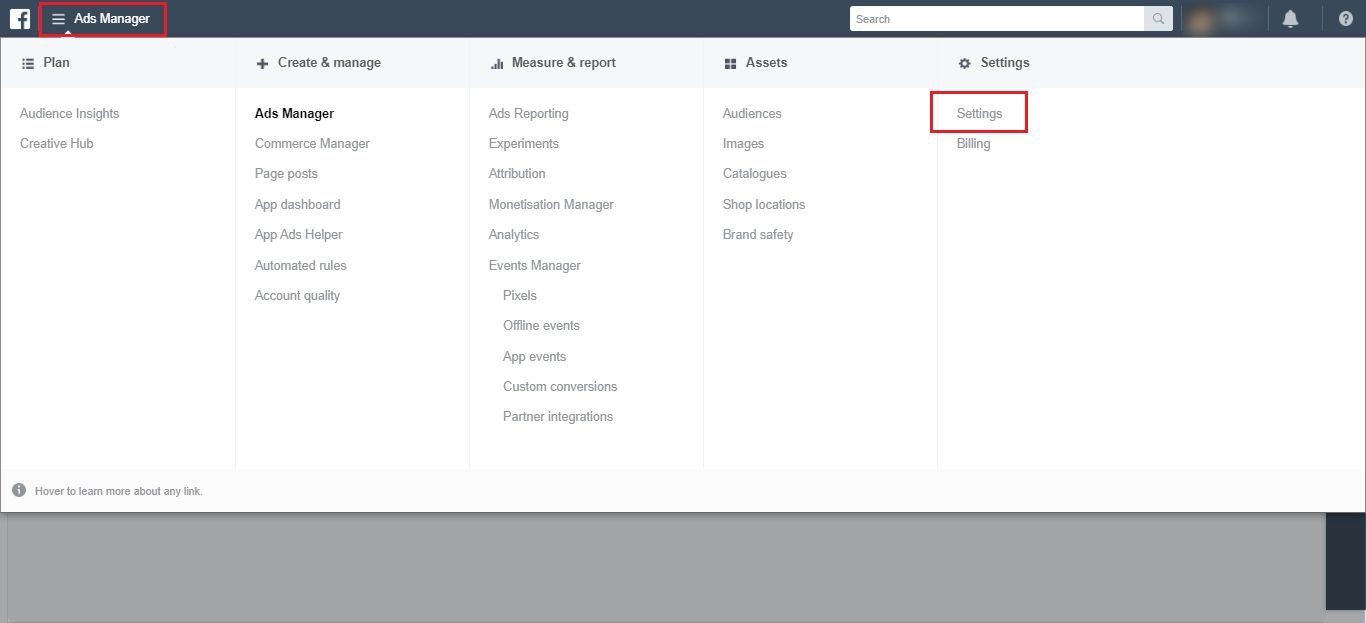Open Creative Hub
The height and width of the screenshot is (623, 1366).
click(x=56, y=144)
